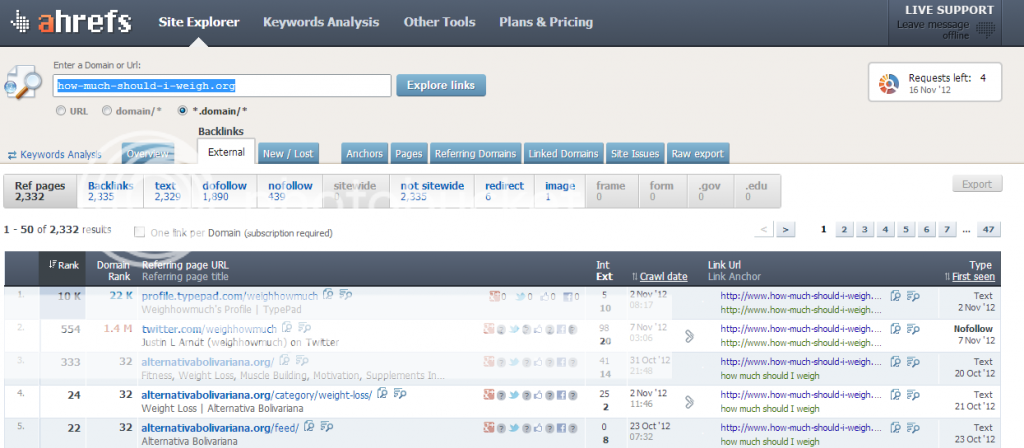Click the requests left pie chart icon
The height and width of the screenshot is (448, 1024).
887,83
